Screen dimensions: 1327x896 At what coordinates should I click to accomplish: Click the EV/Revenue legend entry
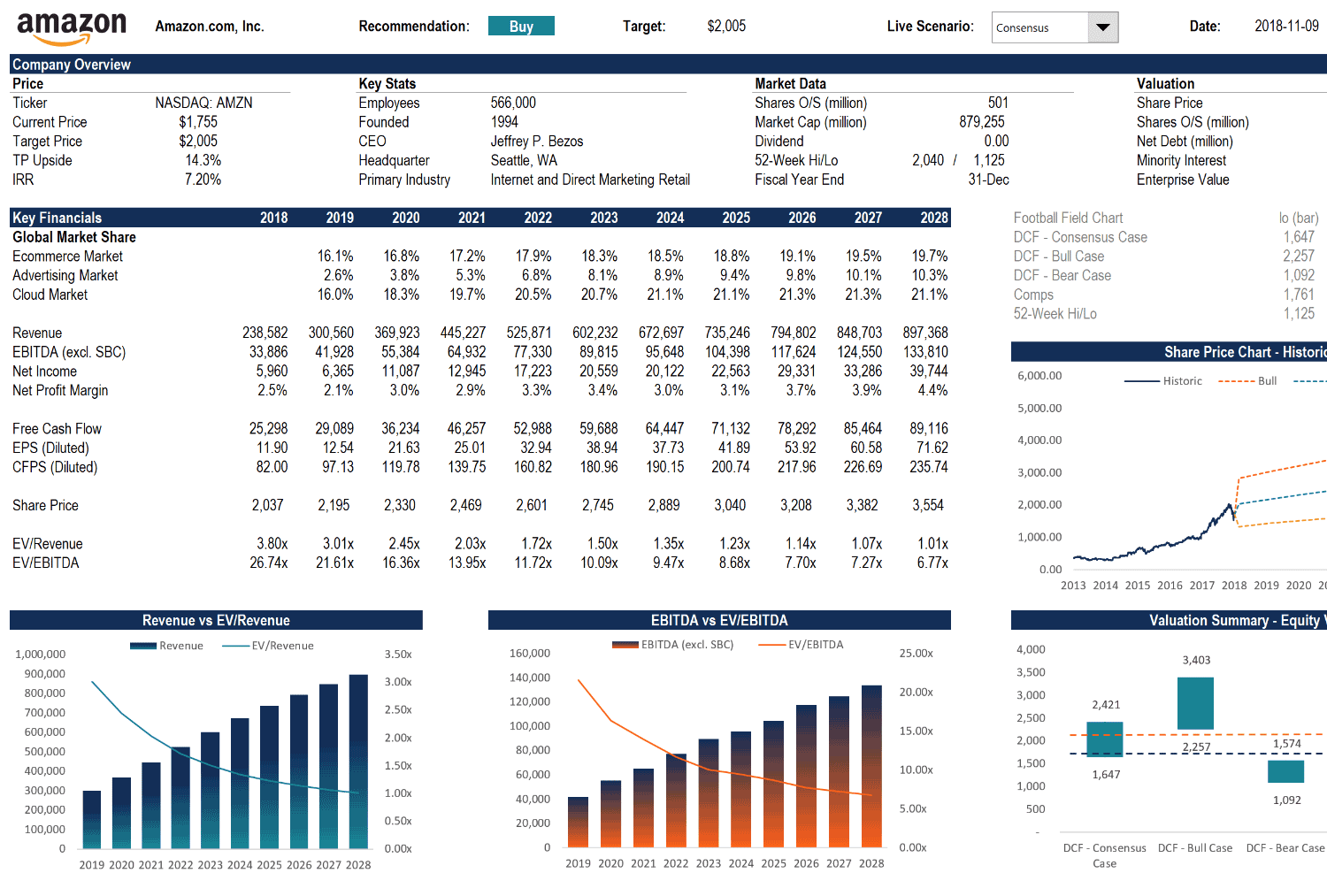[x=268, y=646]
